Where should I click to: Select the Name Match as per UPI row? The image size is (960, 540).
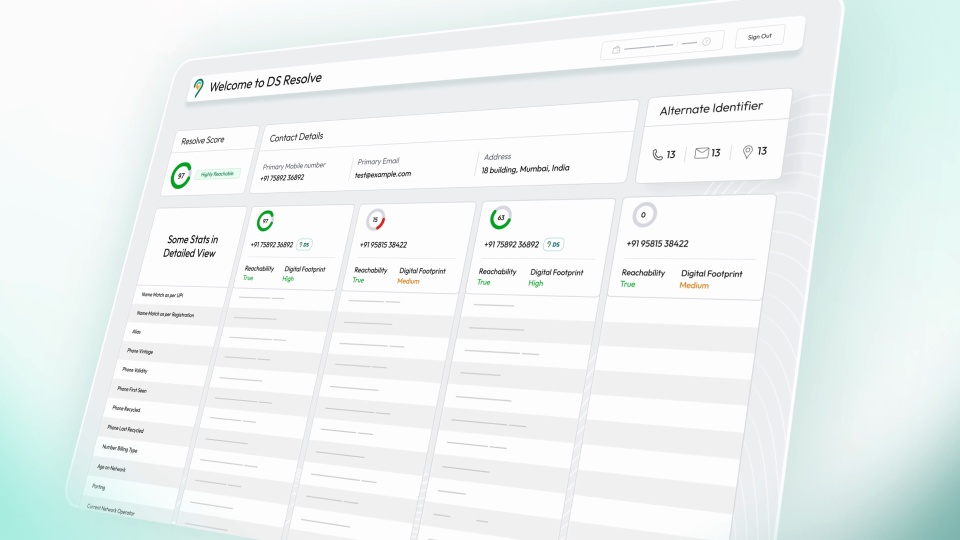point(162,295)
